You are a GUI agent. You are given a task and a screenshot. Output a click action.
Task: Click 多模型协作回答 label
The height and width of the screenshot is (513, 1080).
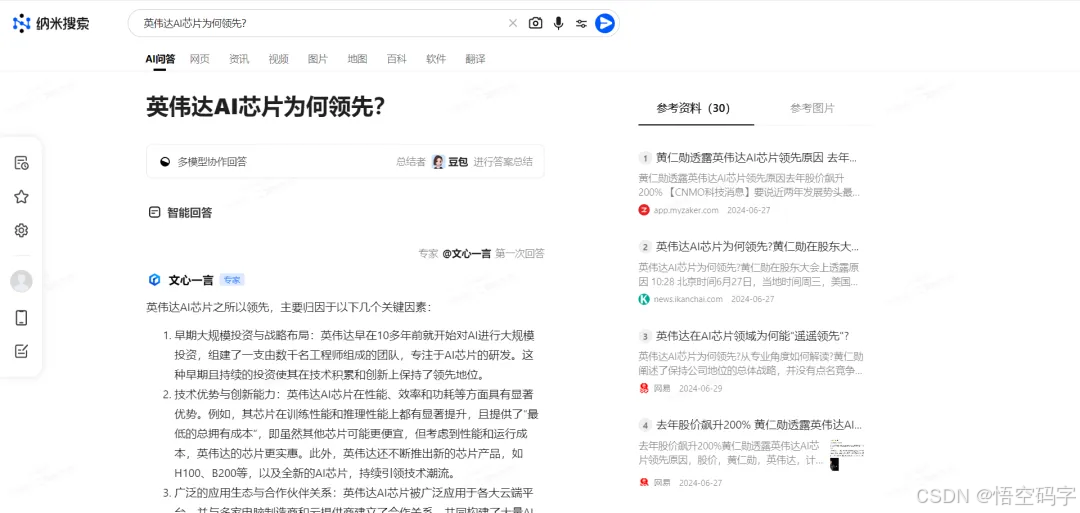coord(212,162)
